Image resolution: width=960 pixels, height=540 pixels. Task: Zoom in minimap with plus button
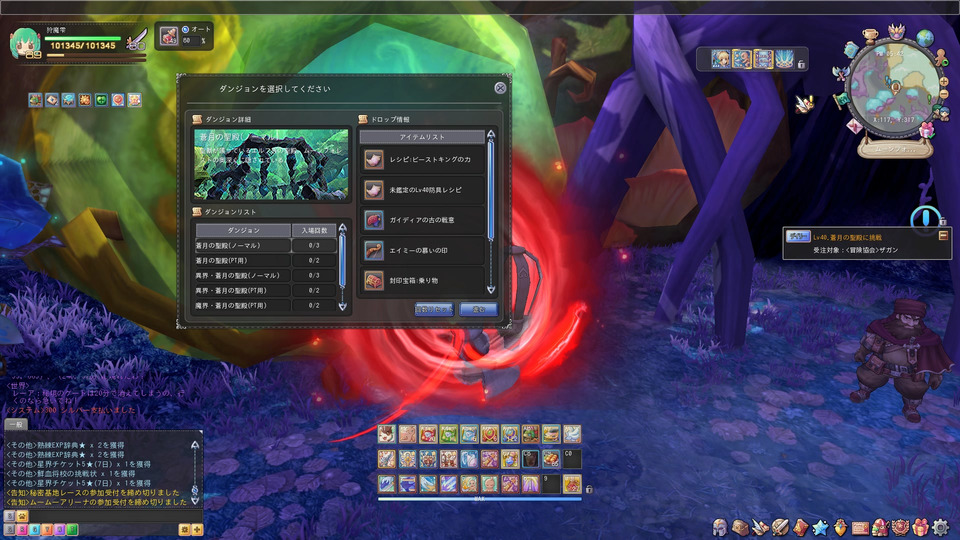943,81
